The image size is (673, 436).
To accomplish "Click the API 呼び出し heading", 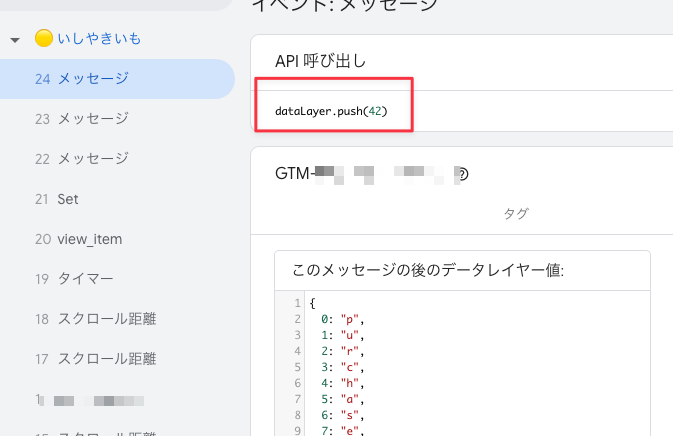I will click(321, 61).
